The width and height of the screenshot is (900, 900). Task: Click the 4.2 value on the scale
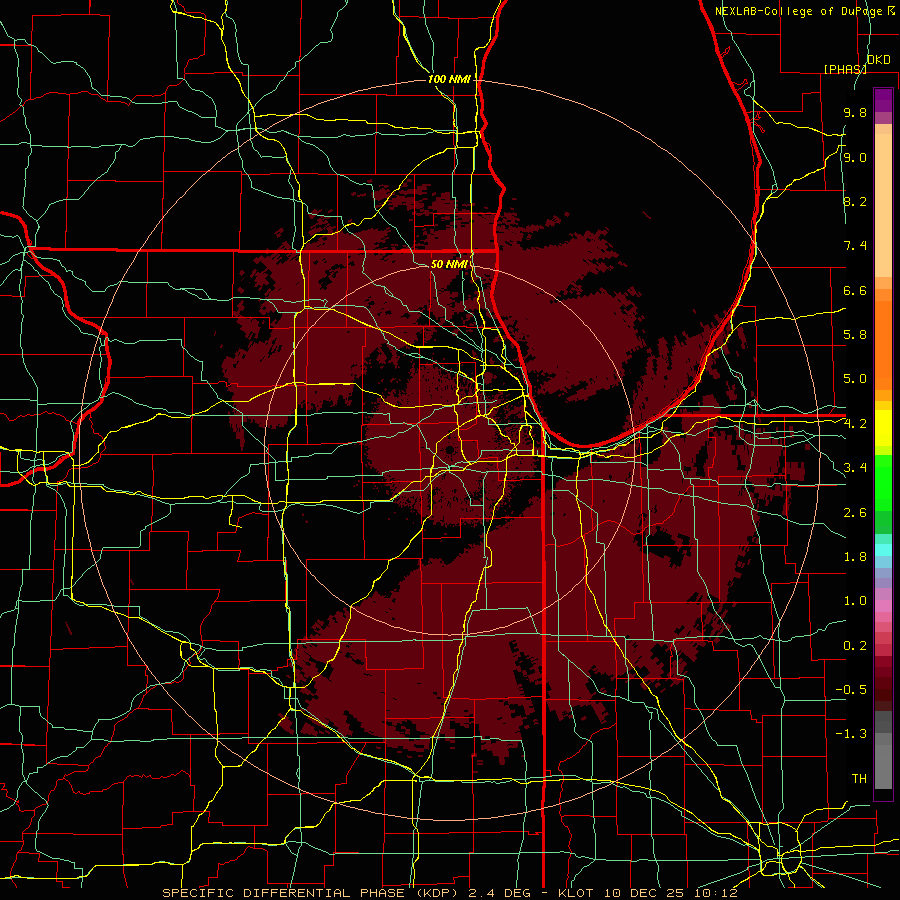(x=855, y=424)
